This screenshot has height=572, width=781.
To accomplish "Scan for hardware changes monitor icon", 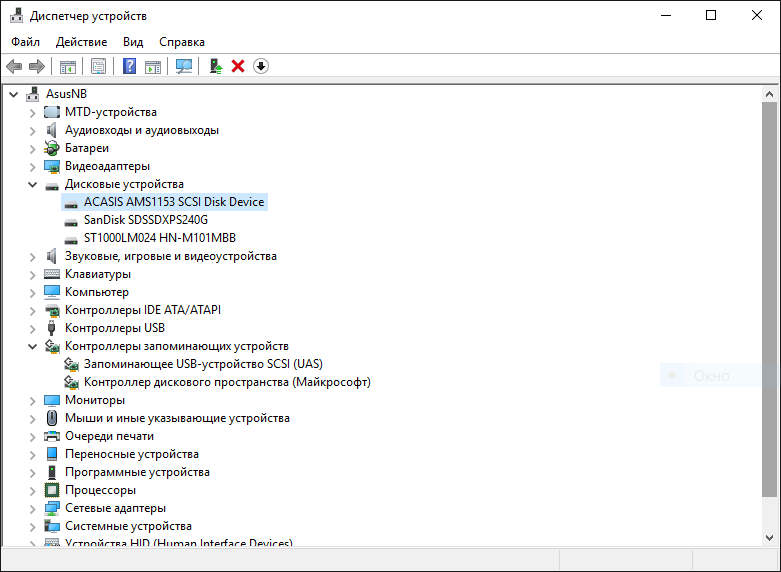I will tap(184, 66).
